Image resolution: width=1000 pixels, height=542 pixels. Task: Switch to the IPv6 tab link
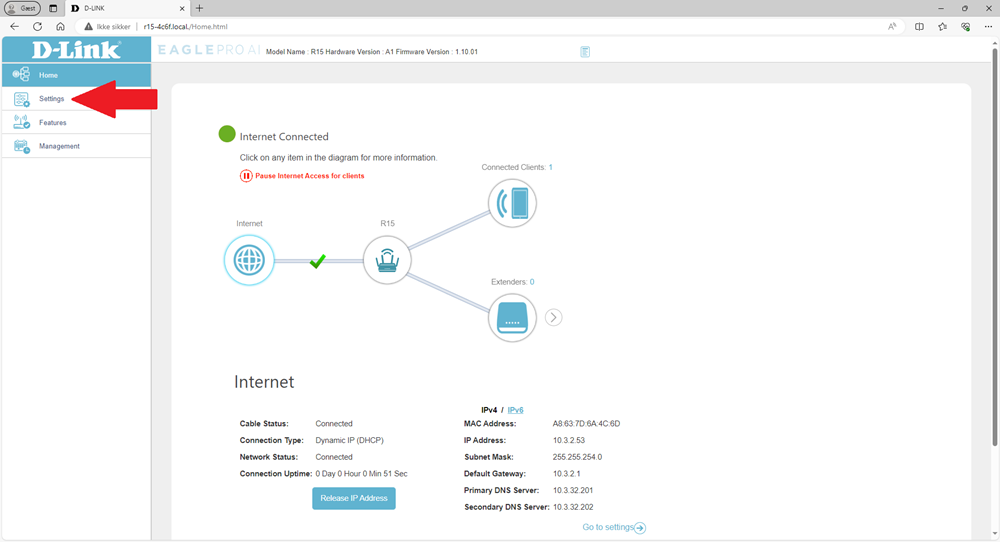pyautogui.click(x=515, y=410)
